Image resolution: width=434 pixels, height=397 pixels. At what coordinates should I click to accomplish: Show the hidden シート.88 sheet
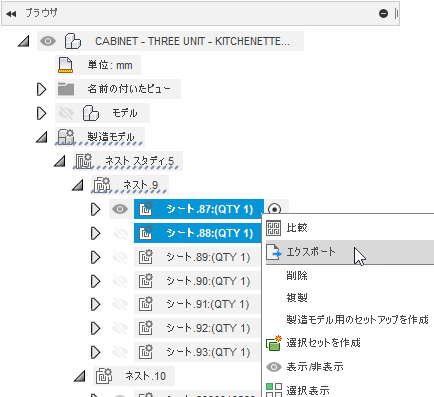coord(120,233)
